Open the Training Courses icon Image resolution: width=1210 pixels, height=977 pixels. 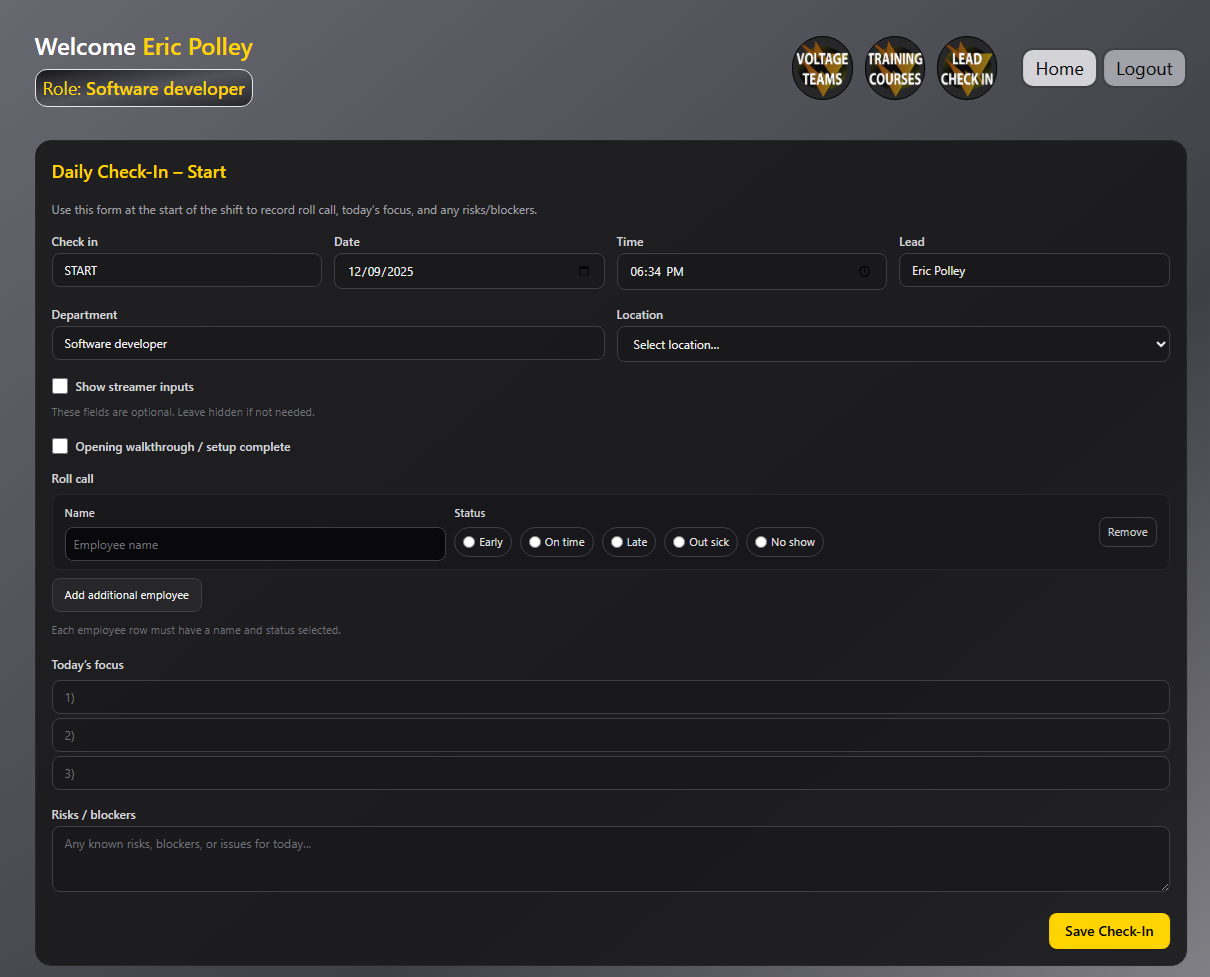click(x=894, y=68)
